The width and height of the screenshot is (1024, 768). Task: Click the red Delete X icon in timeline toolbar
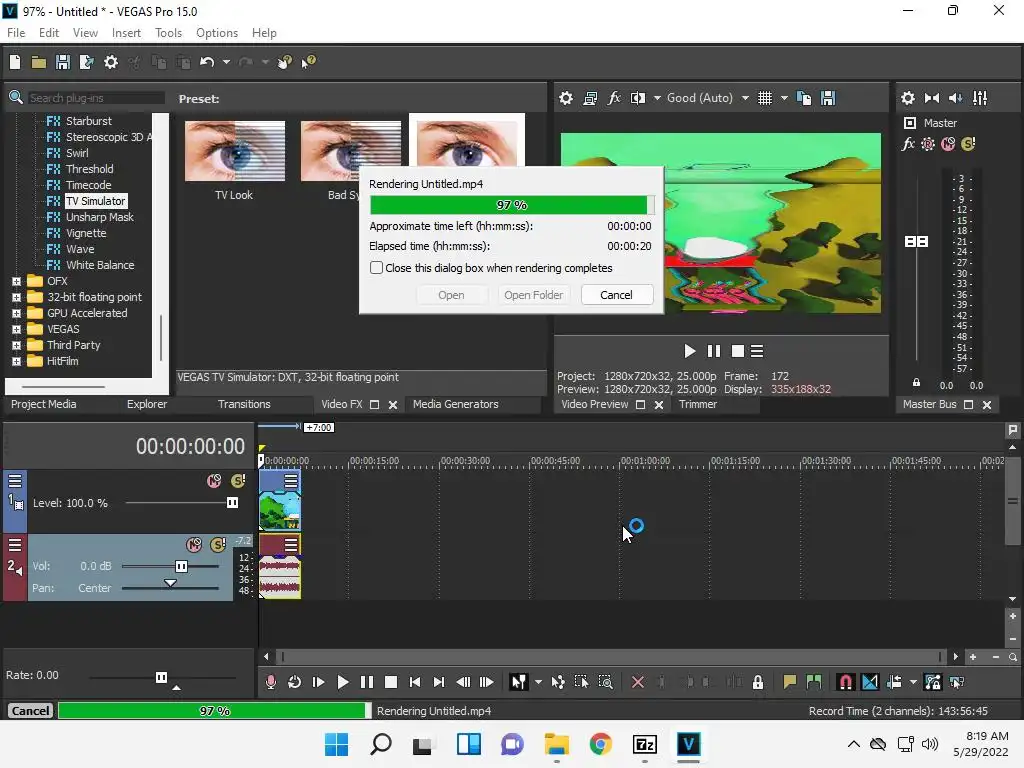638,682
